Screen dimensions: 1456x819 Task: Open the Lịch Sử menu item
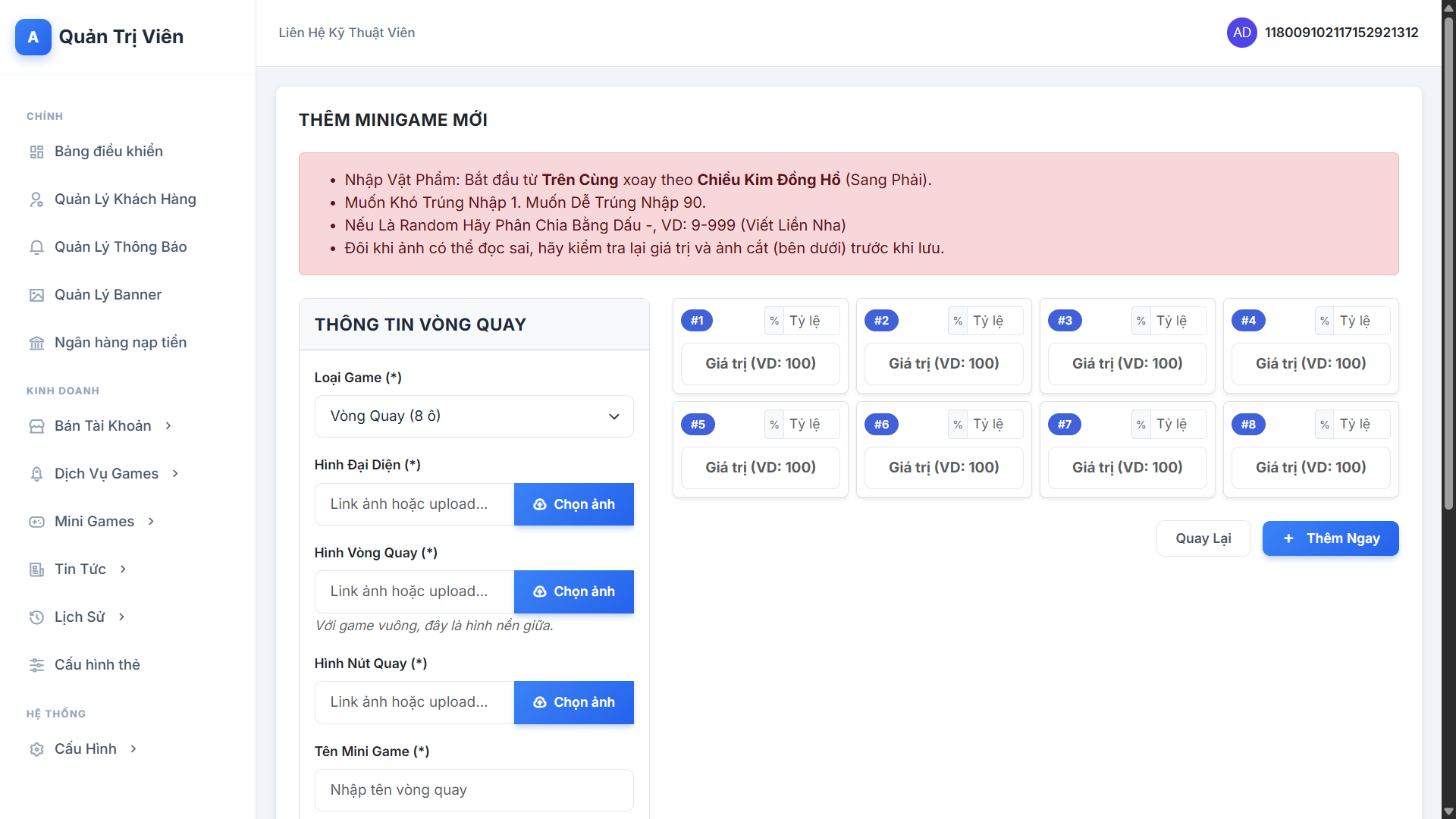(80, 617)
